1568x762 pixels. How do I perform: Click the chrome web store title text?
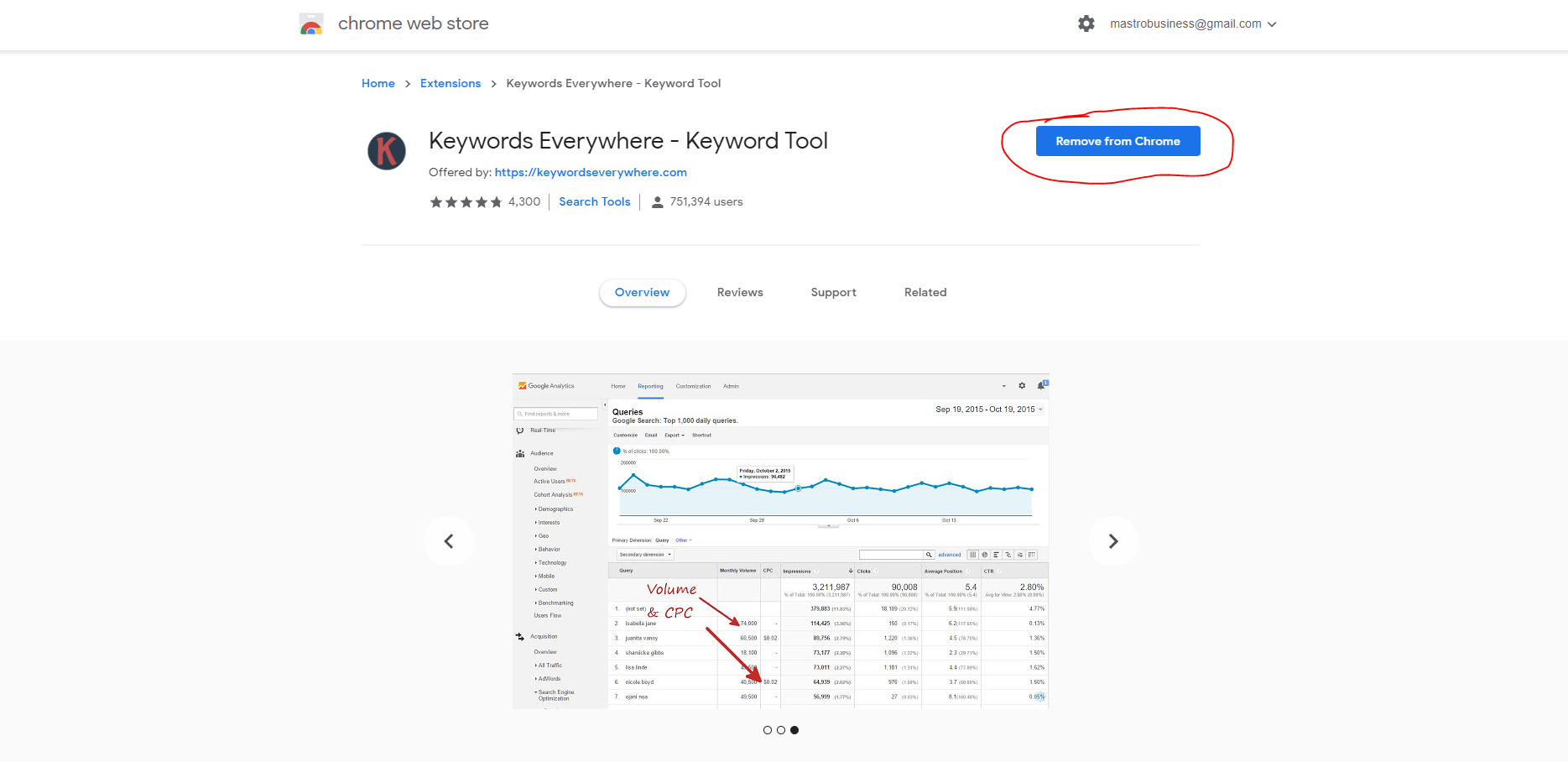(414, 23)
